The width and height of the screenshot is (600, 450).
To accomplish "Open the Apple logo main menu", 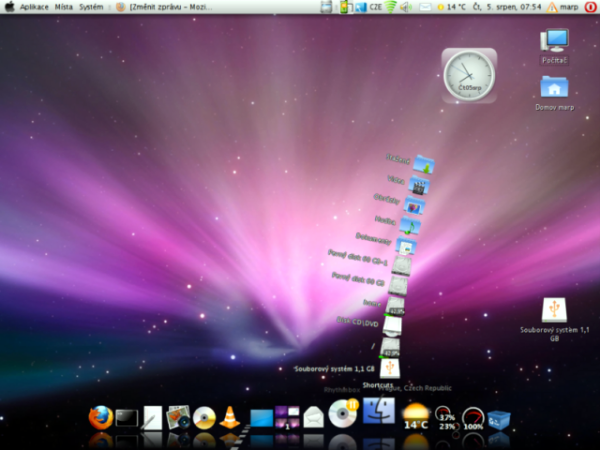I will 10,7.
